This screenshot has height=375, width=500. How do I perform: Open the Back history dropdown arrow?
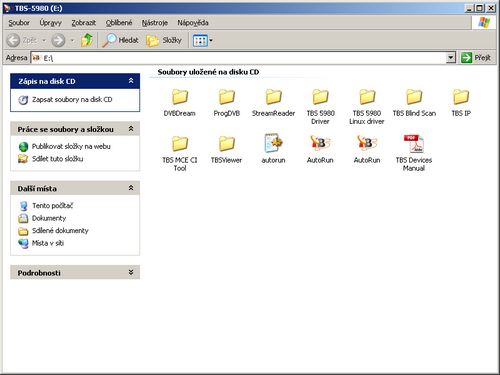(44, 41)
